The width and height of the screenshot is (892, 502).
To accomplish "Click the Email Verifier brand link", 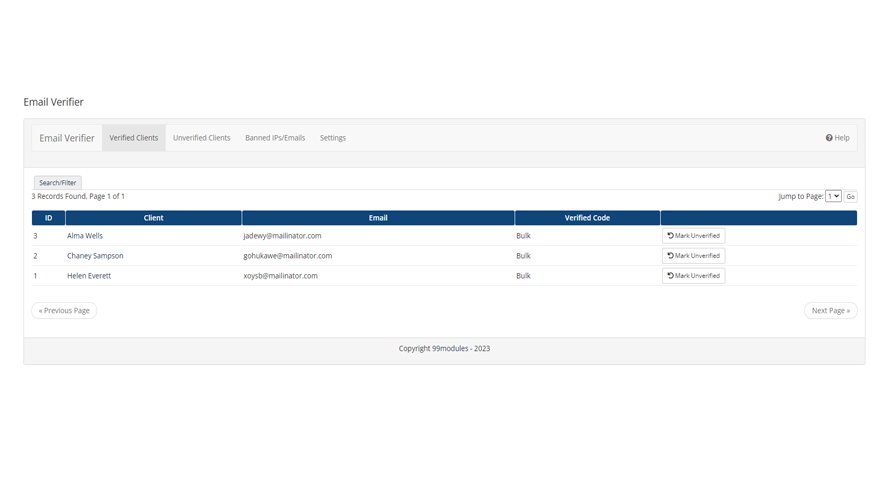I will click(67, 138).
